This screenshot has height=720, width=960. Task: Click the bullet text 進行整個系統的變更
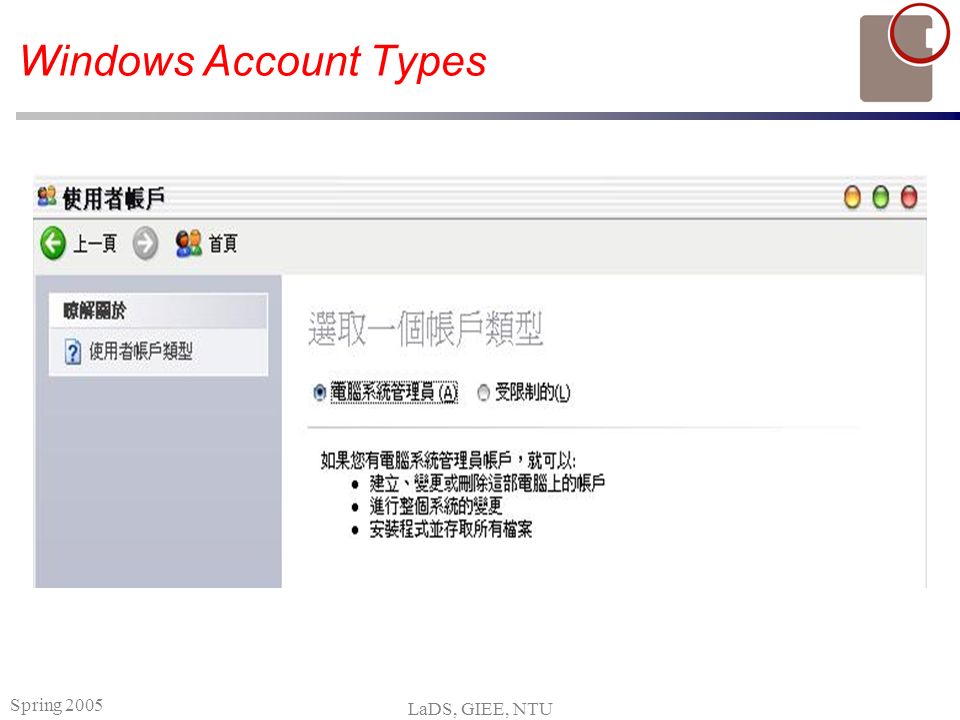pos(436,506)
